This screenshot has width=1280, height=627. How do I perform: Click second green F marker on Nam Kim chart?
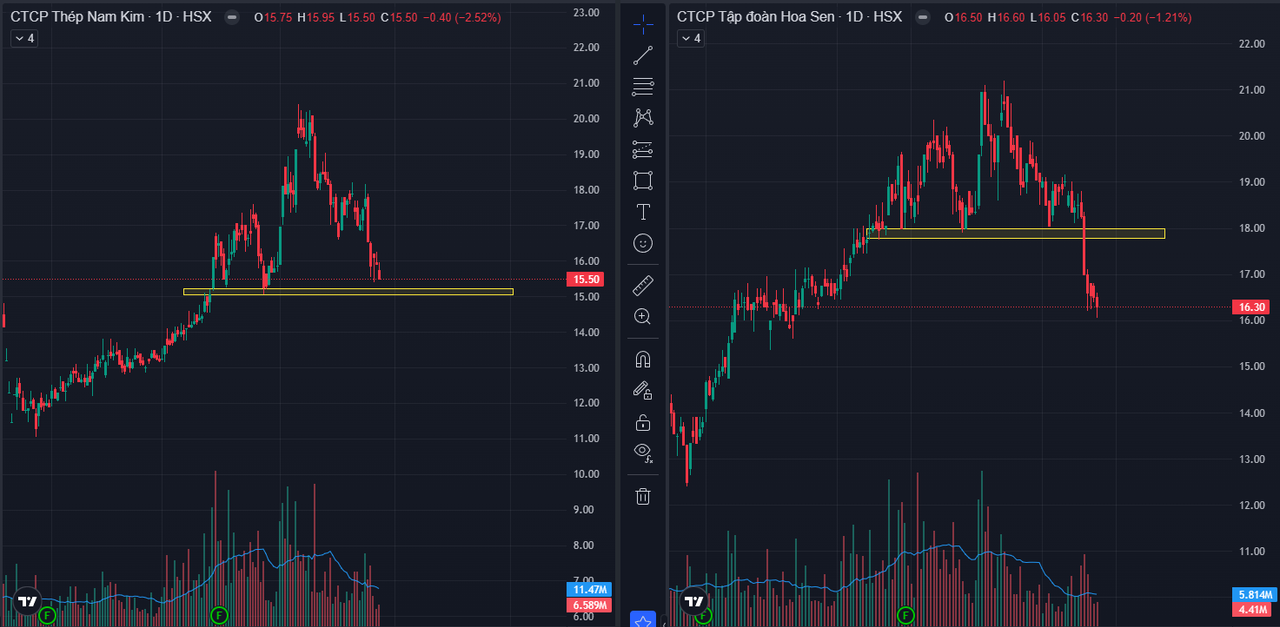[x=220, y=616]
